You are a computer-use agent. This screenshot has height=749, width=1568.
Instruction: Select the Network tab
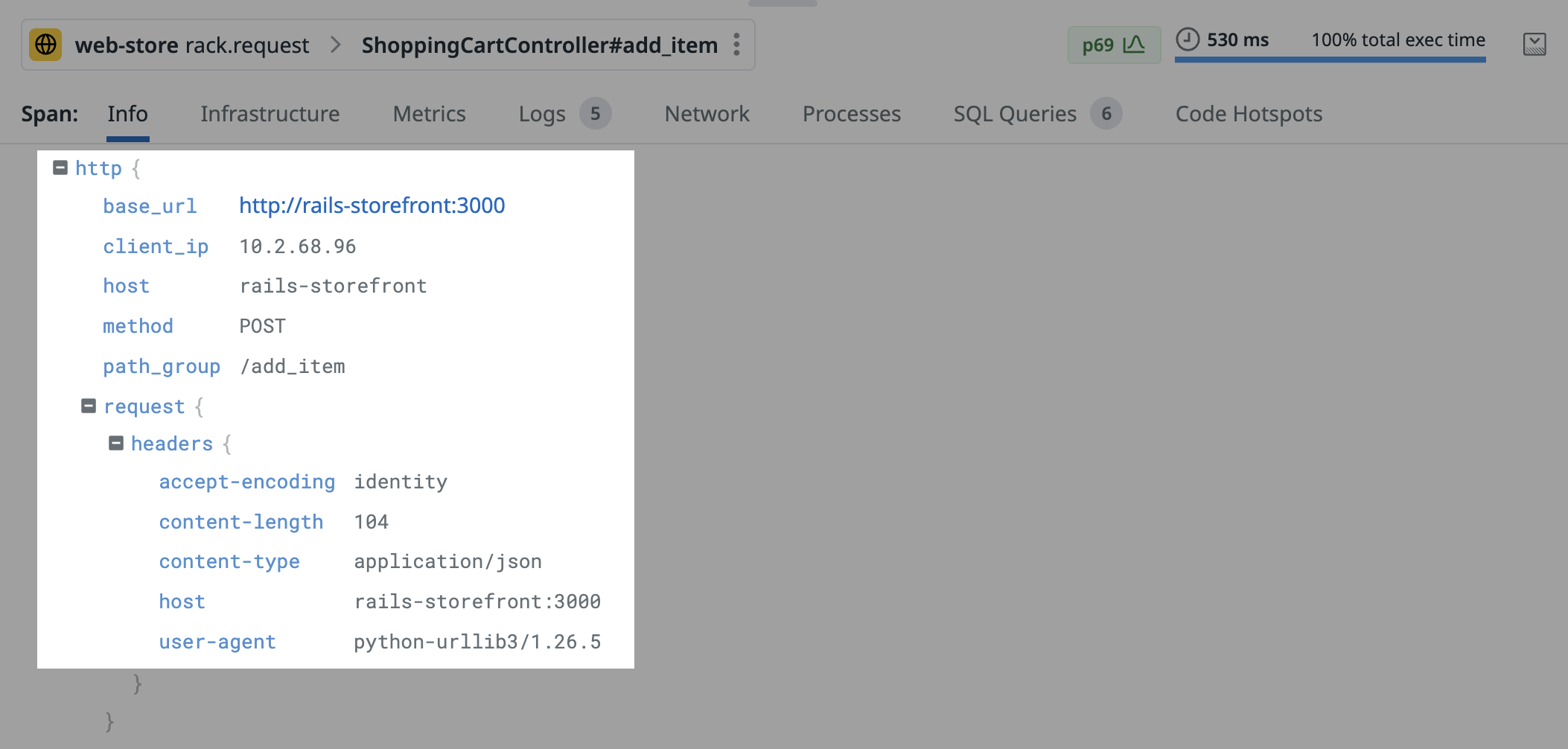point(707,114)
